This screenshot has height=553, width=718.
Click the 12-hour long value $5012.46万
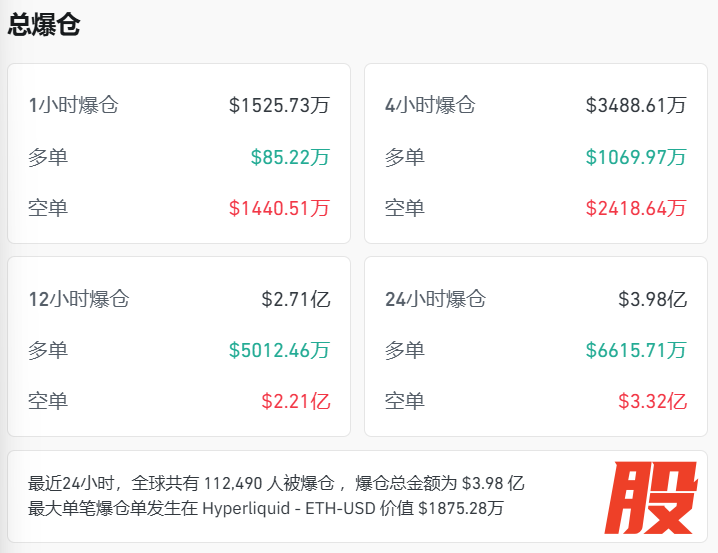point(279,350)
